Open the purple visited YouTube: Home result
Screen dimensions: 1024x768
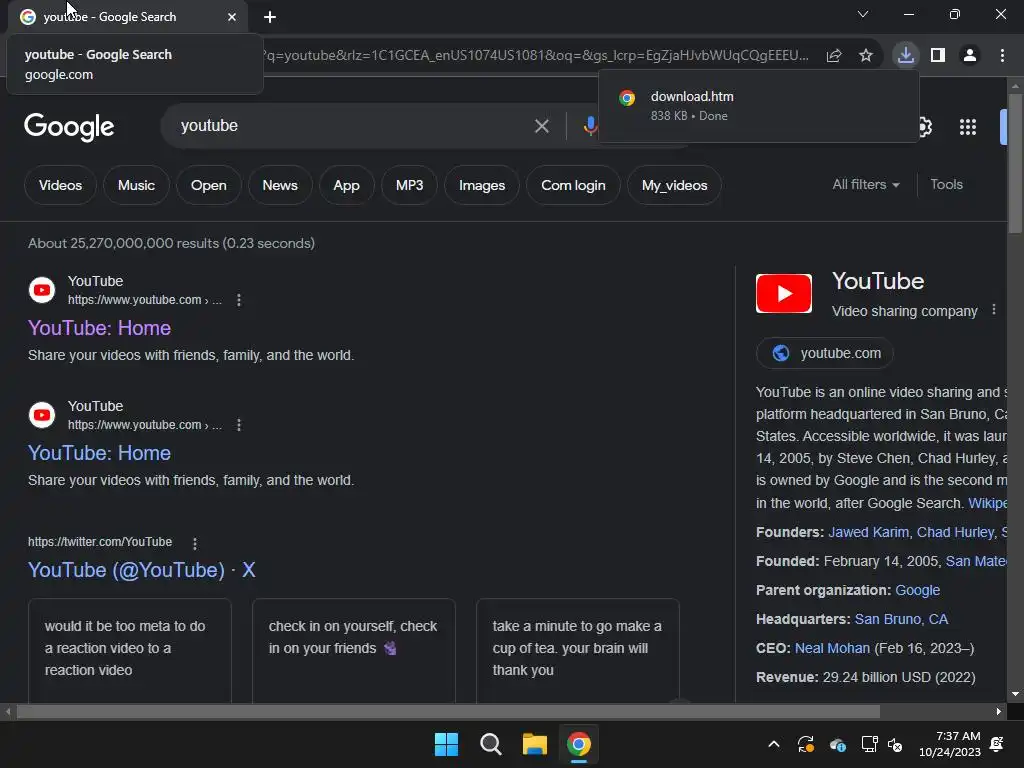click(x=99, y=328)
